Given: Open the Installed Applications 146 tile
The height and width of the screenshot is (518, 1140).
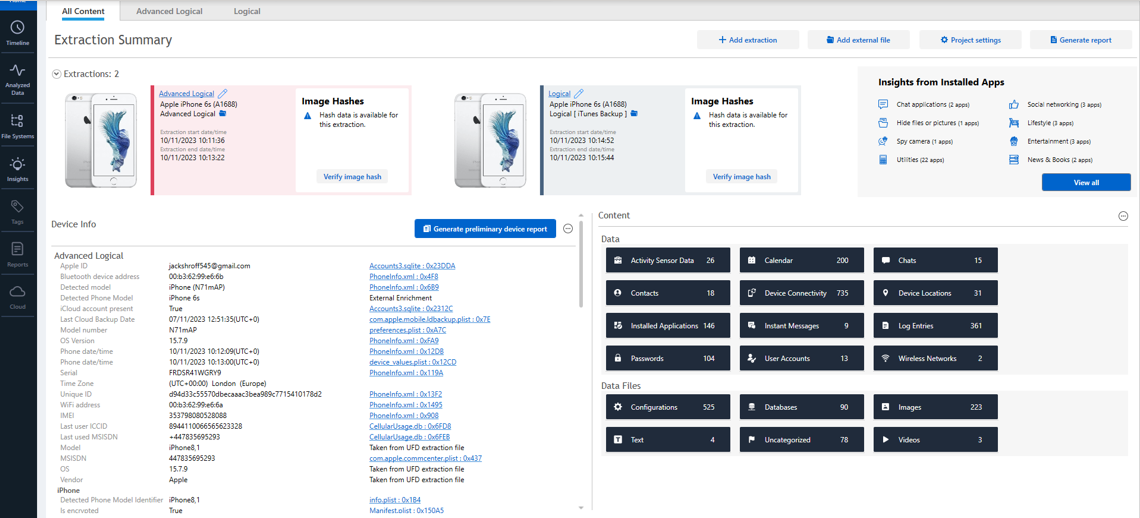Looking at the screenshot, I should pos(668,326).
